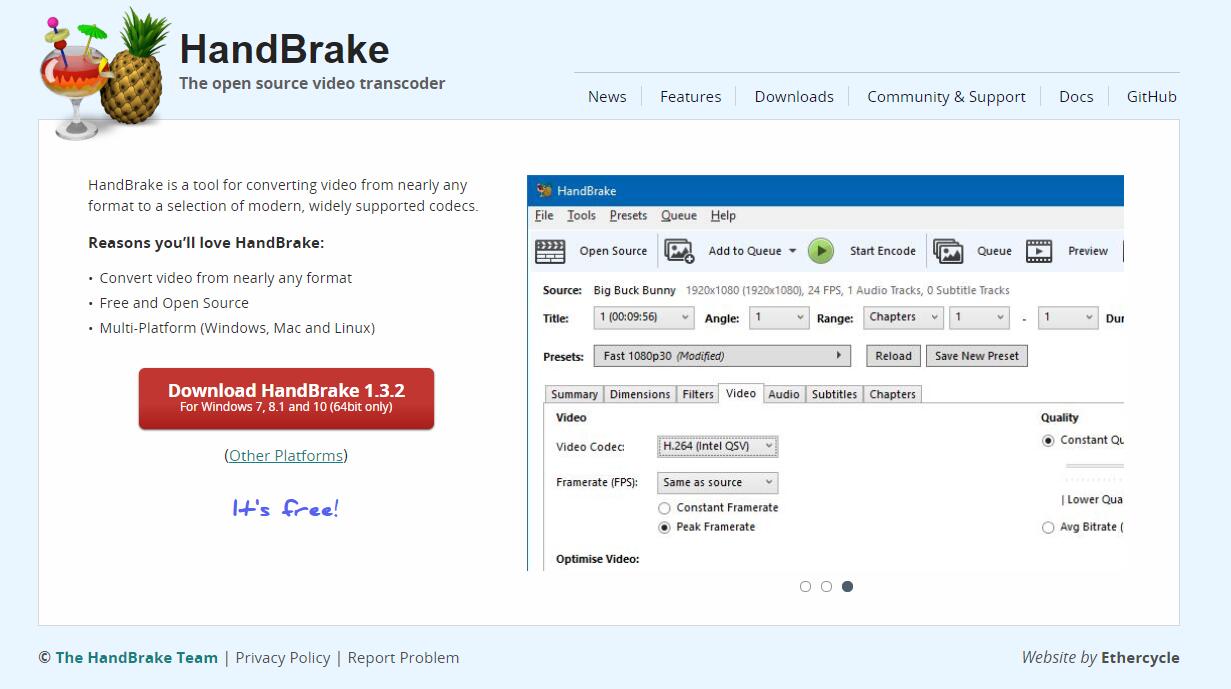Open the end chapter dropdown before Duration
This screenshot has width=1231, height=689.
[1068, 317]
